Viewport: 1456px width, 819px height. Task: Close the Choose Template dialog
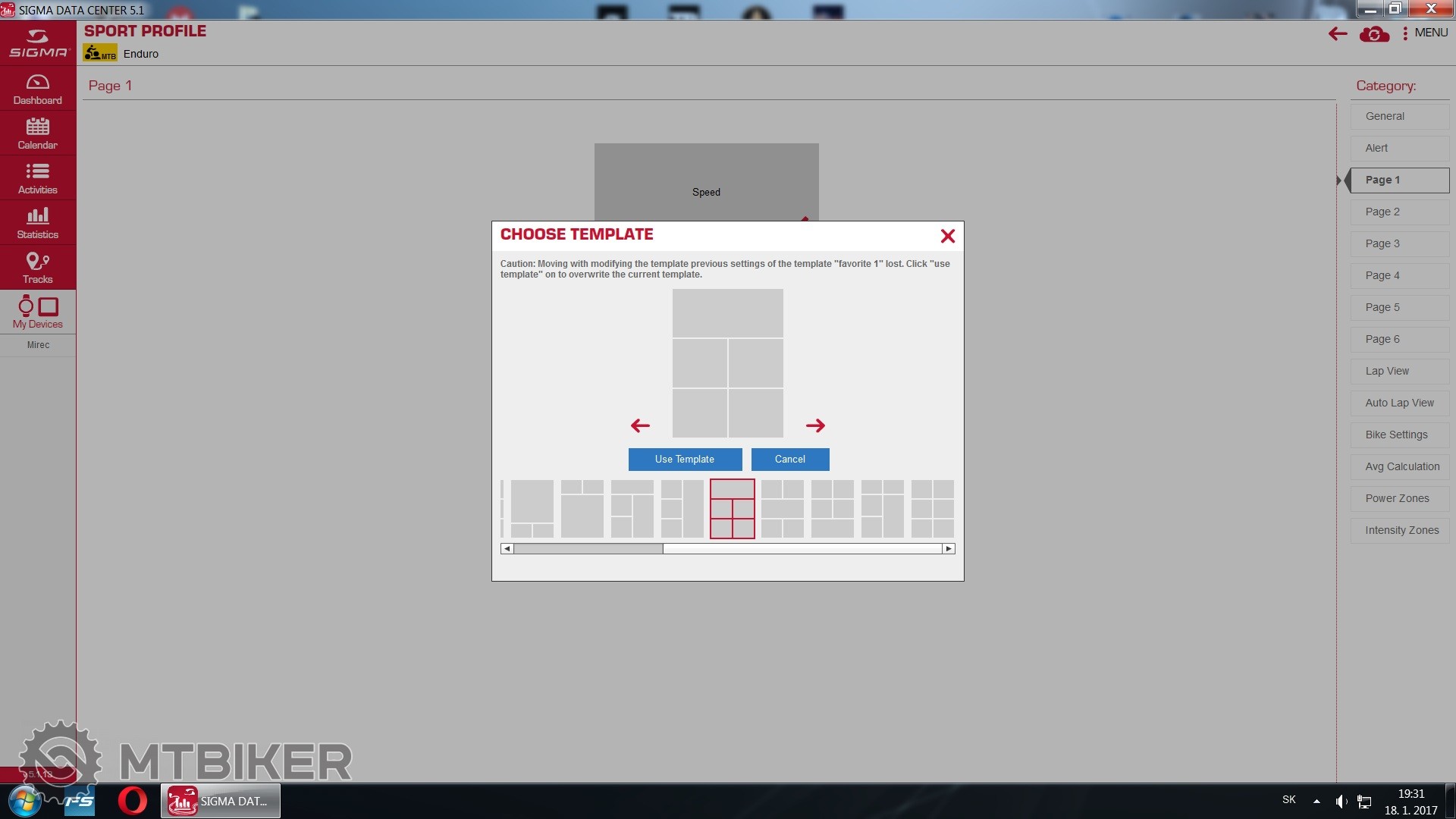click(947, 237)
